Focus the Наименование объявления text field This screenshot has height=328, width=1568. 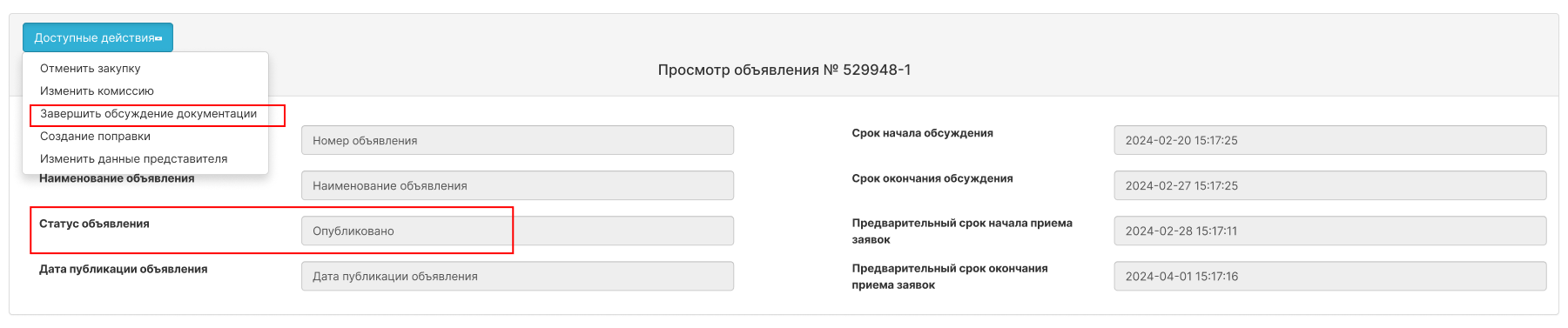pyautogui.click(x=517, y=185)
